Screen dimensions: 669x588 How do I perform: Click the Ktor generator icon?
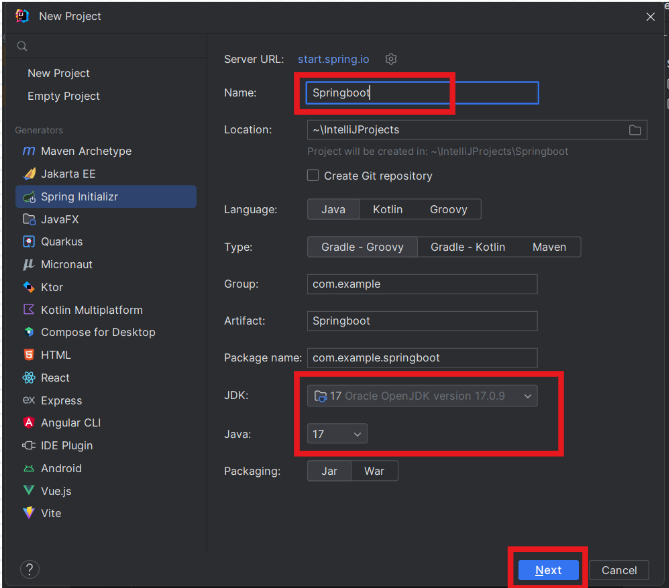(29, 287)
